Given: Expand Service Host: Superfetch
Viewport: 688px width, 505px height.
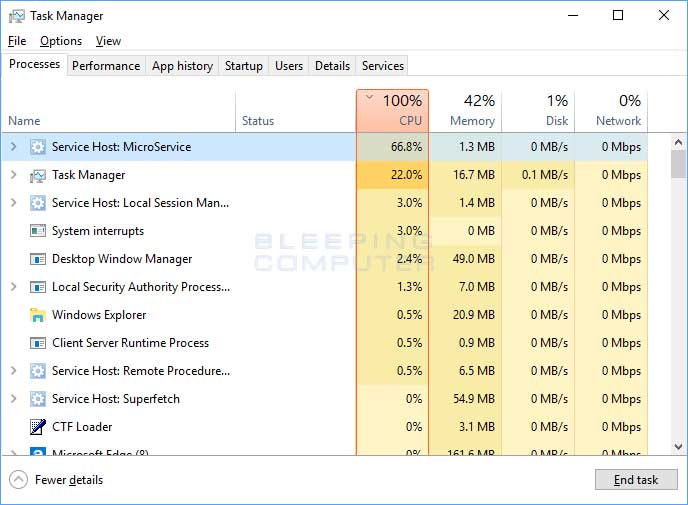Looking at the screenshot, I should coord(14,398).
